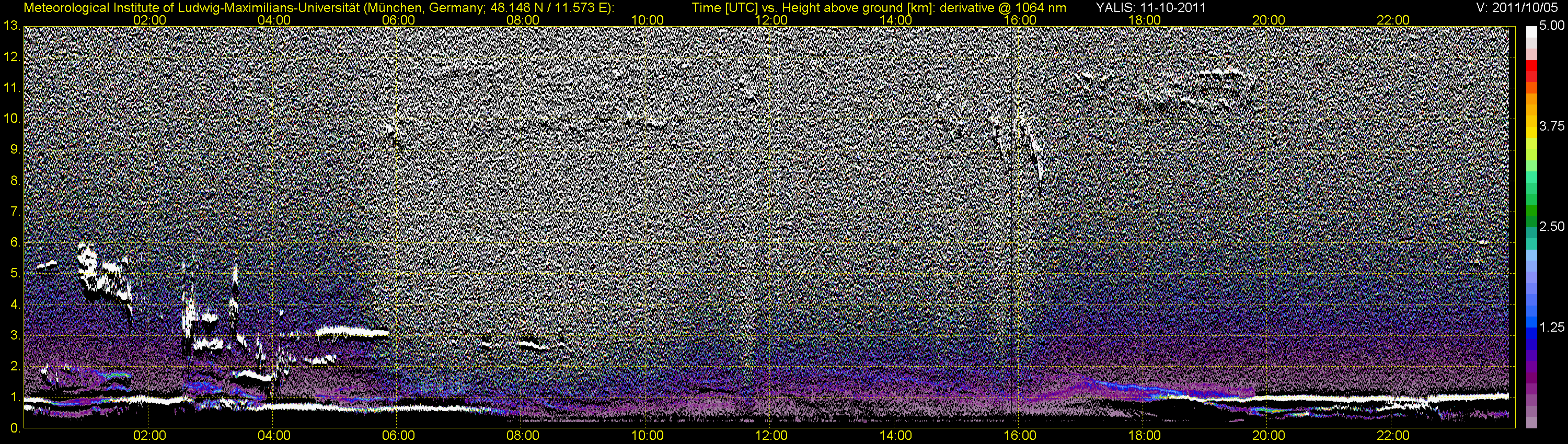Select the 11. height axis label
The height and width of the screenshot is (444, 1568).
pos(11,88)
